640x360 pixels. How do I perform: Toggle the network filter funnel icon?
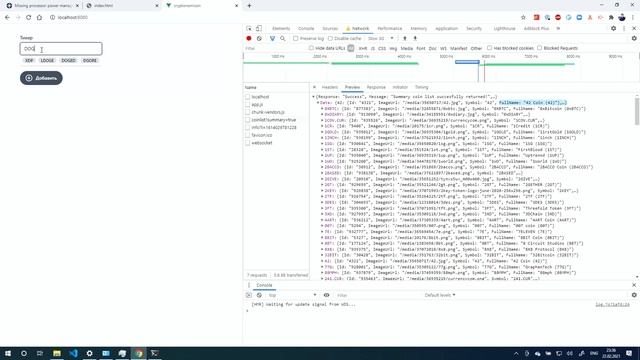coord(272,38)
